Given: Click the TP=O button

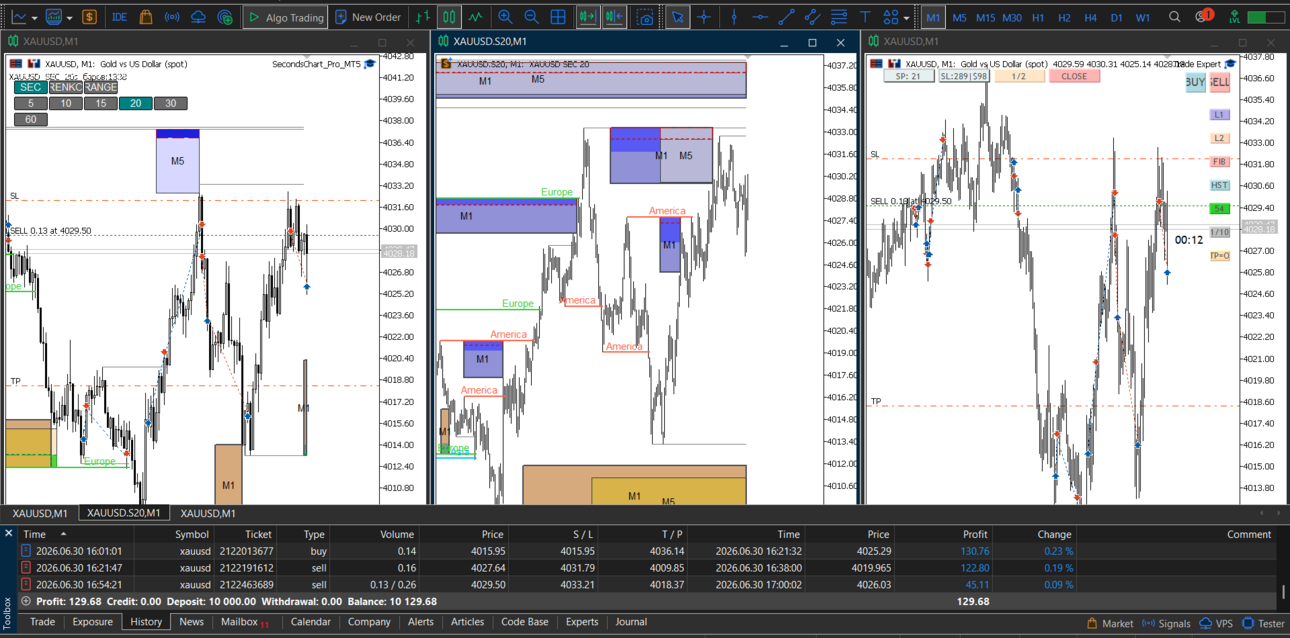Looking at the screenshot, I should click(1219, 255).
